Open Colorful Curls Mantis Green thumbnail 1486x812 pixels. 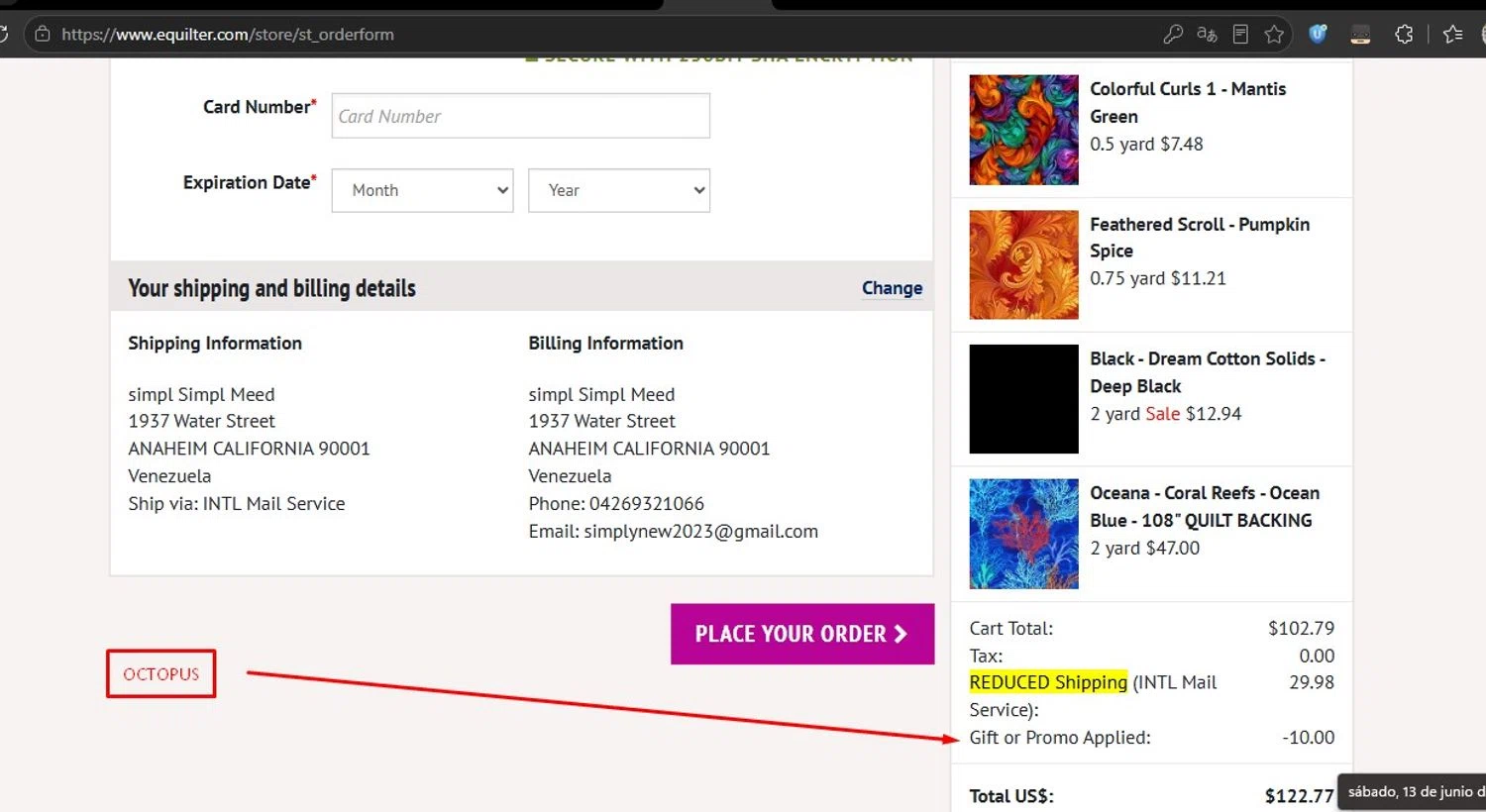pos(1023,130)
